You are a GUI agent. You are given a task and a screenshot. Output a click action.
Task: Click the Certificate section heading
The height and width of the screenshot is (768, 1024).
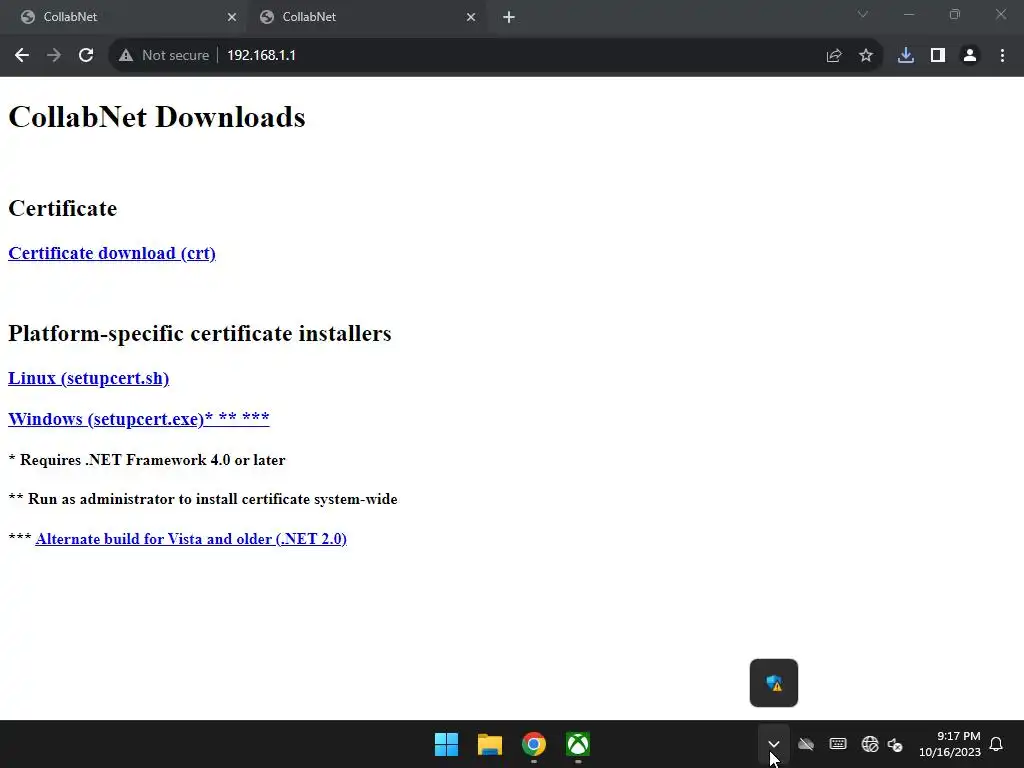tap(63, 208)
